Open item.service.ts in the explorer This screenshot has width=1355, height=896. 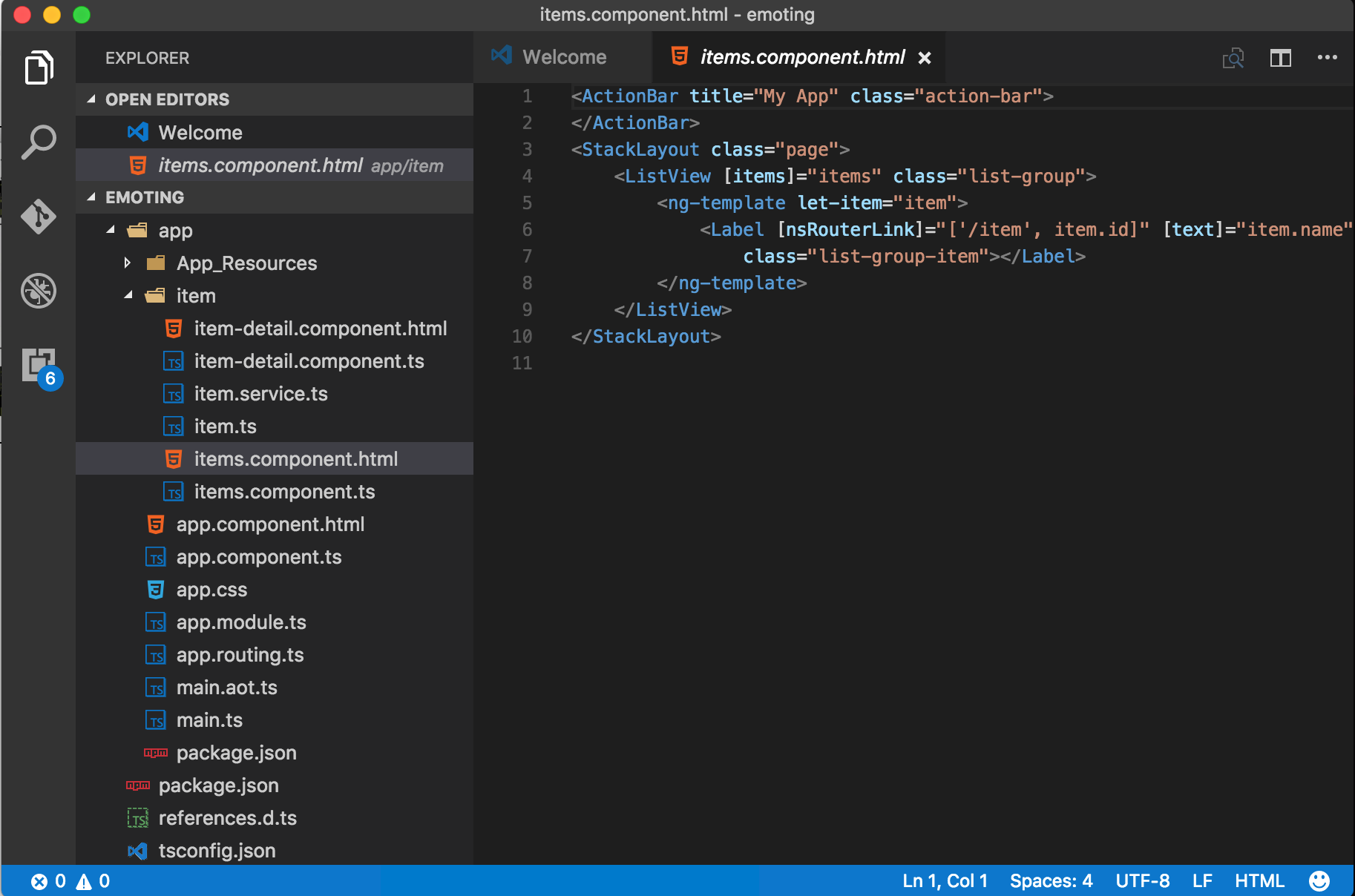(260, 394)
